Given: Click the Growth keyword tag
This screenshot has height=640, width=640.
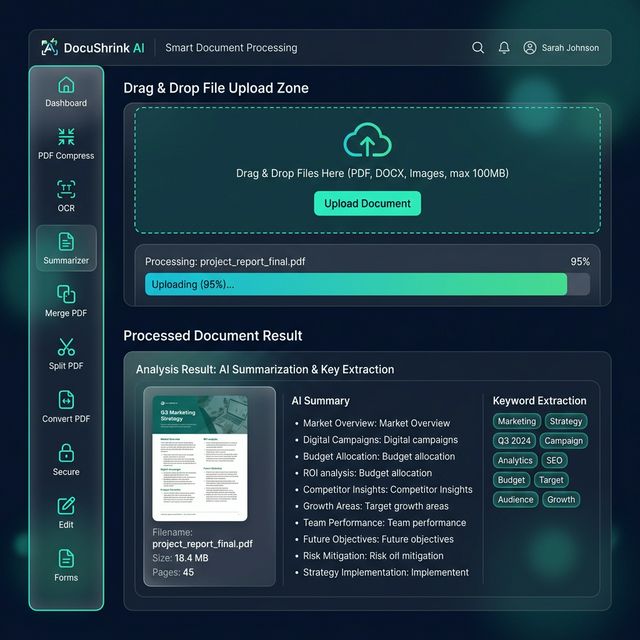Looking at the screenshot, I should [561, 500].
